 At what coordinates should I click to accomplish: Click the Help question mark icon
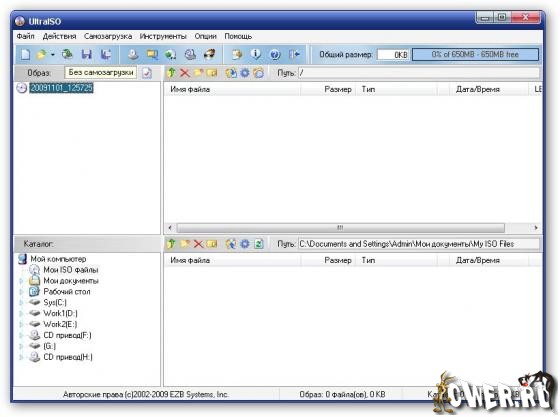pos(275,55)
